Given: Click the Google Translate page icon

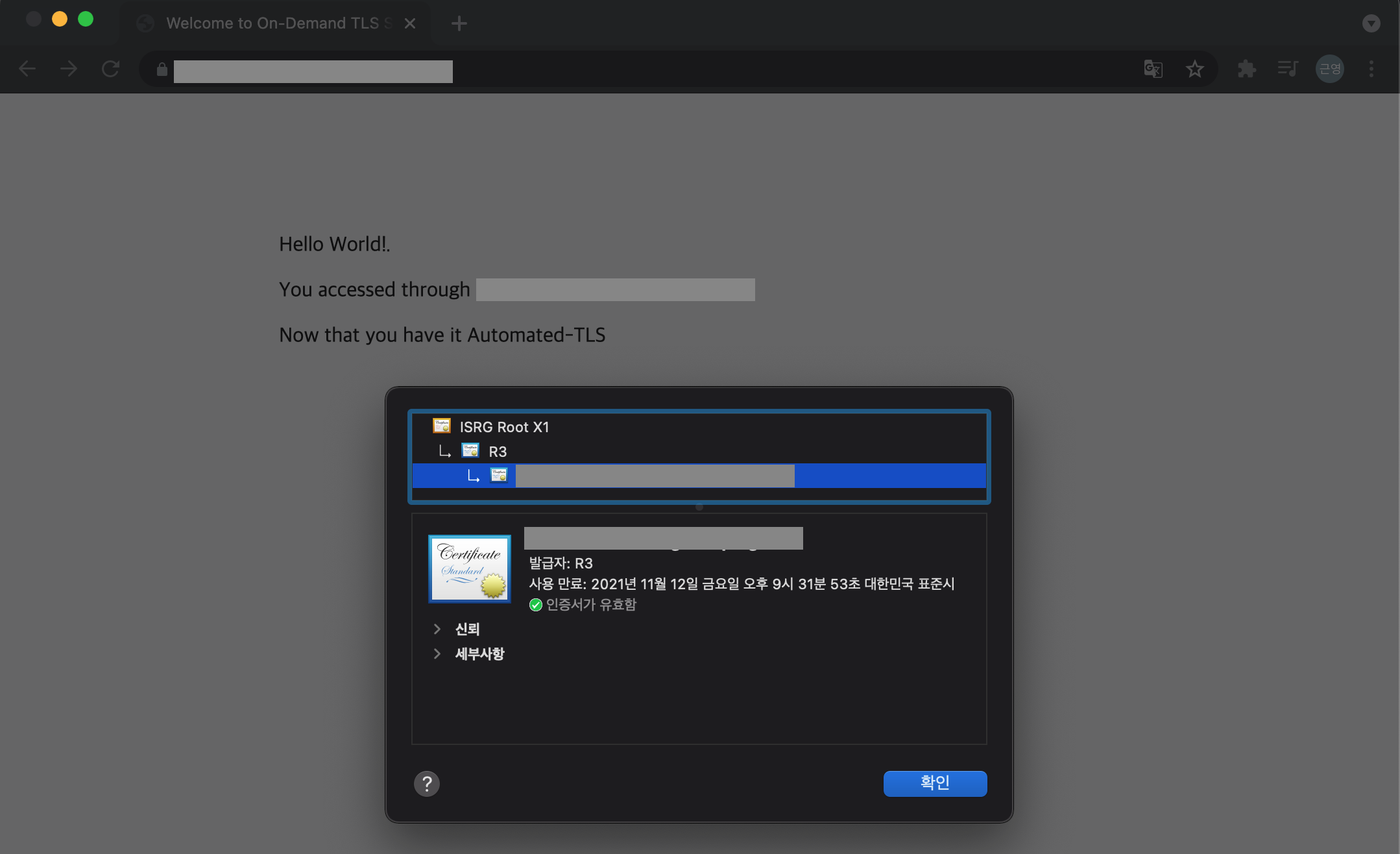Looking at the screenshot, I should tap(1153, 69).
